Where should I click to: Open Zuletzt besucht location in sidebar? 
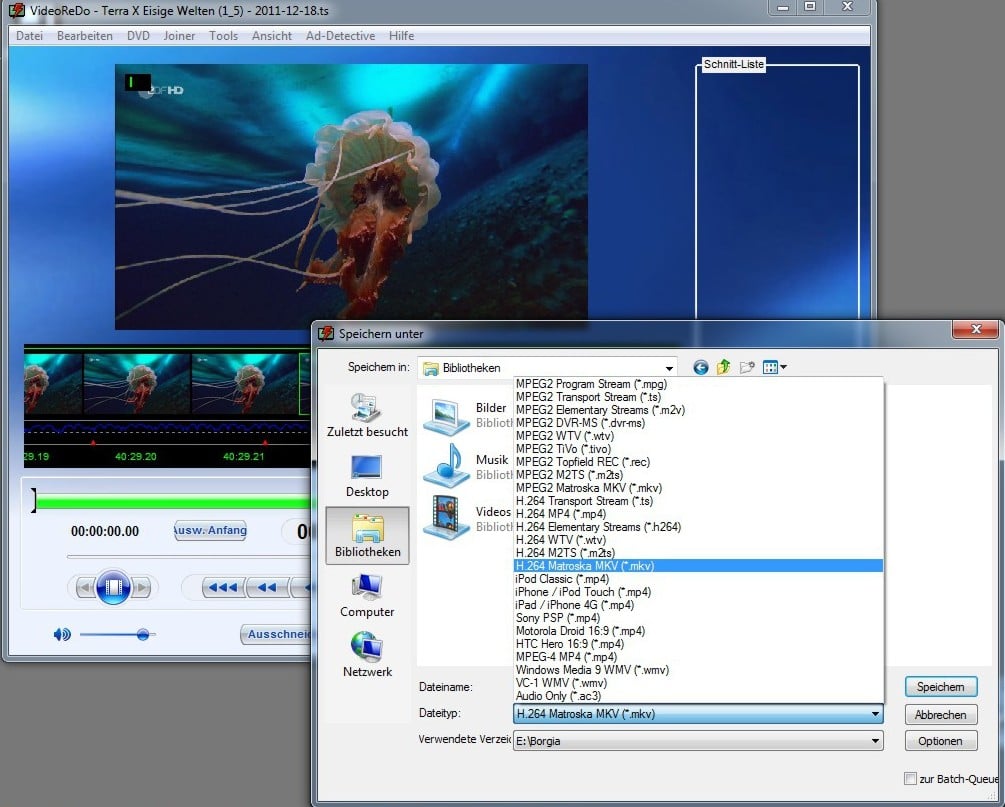[367, 415]
